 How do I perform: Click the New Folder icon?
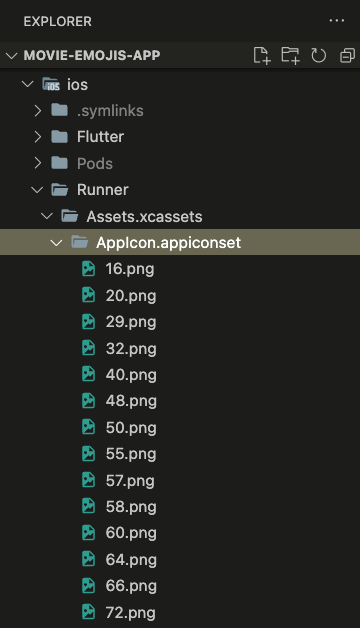[x=290, y=55]
